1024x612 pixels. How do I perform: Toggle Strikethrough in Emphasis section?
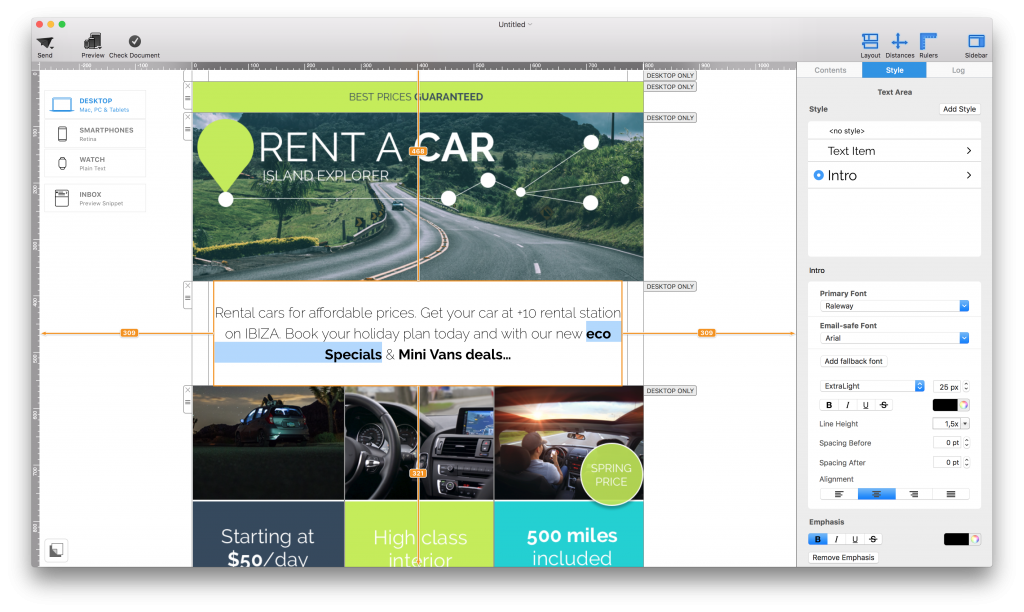tap(873, 539)
